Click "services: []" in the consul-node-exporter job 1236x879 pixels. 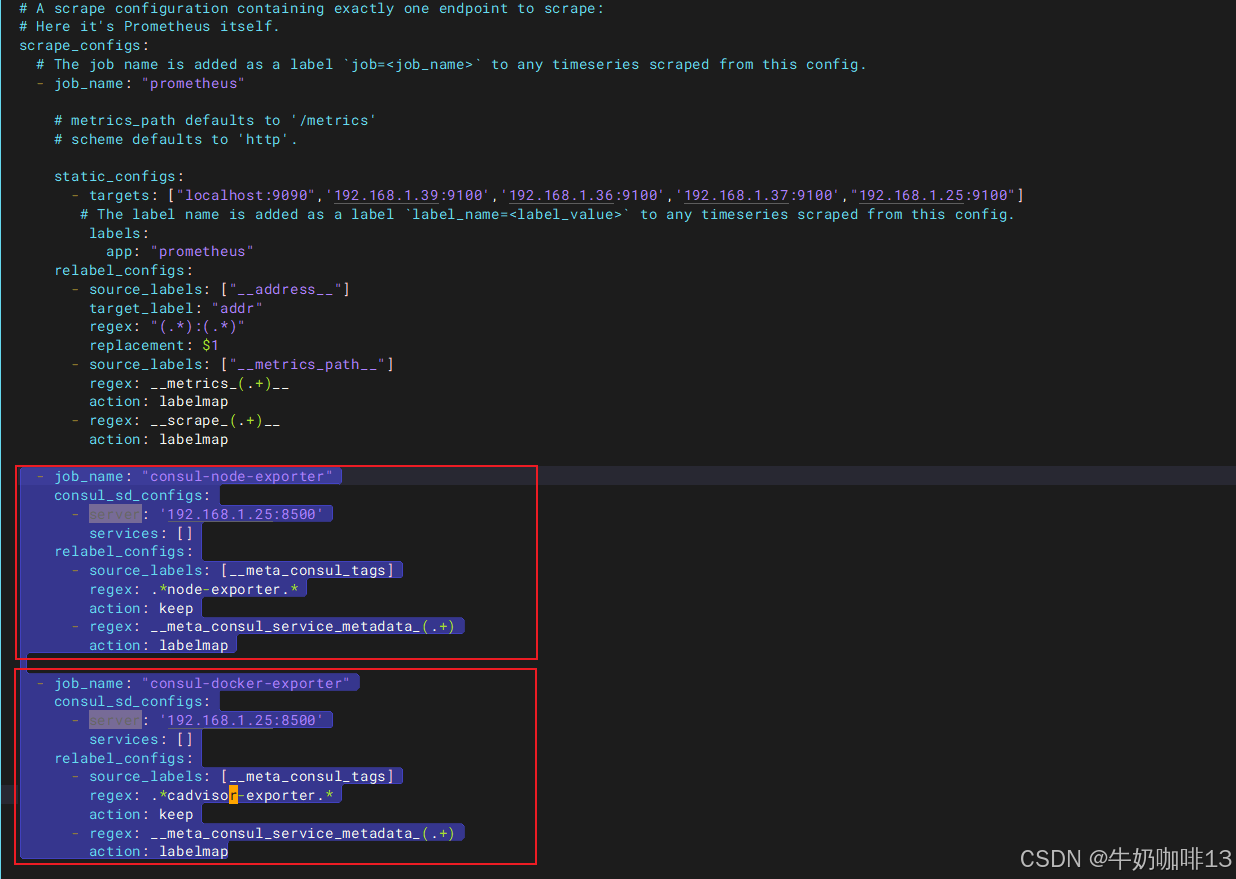141,533
